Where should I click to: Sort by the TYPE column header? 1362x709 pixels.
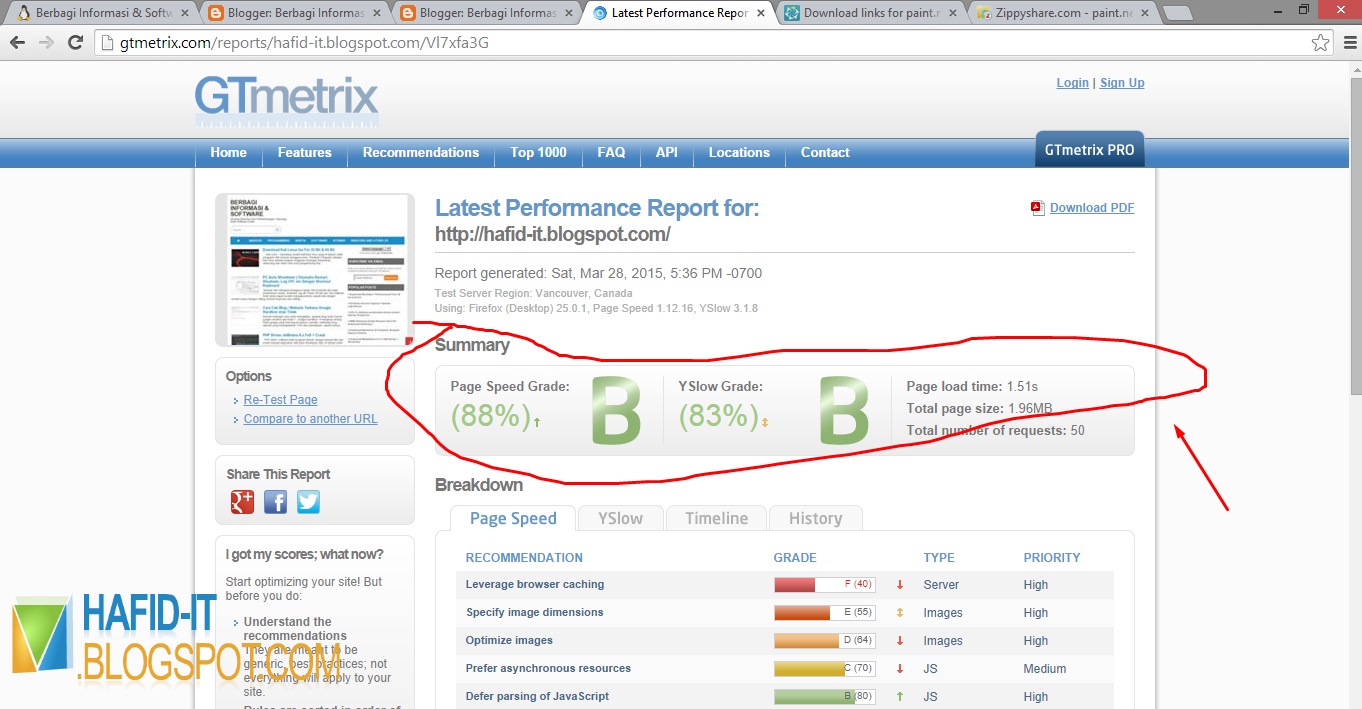click(x=939, y=558)
